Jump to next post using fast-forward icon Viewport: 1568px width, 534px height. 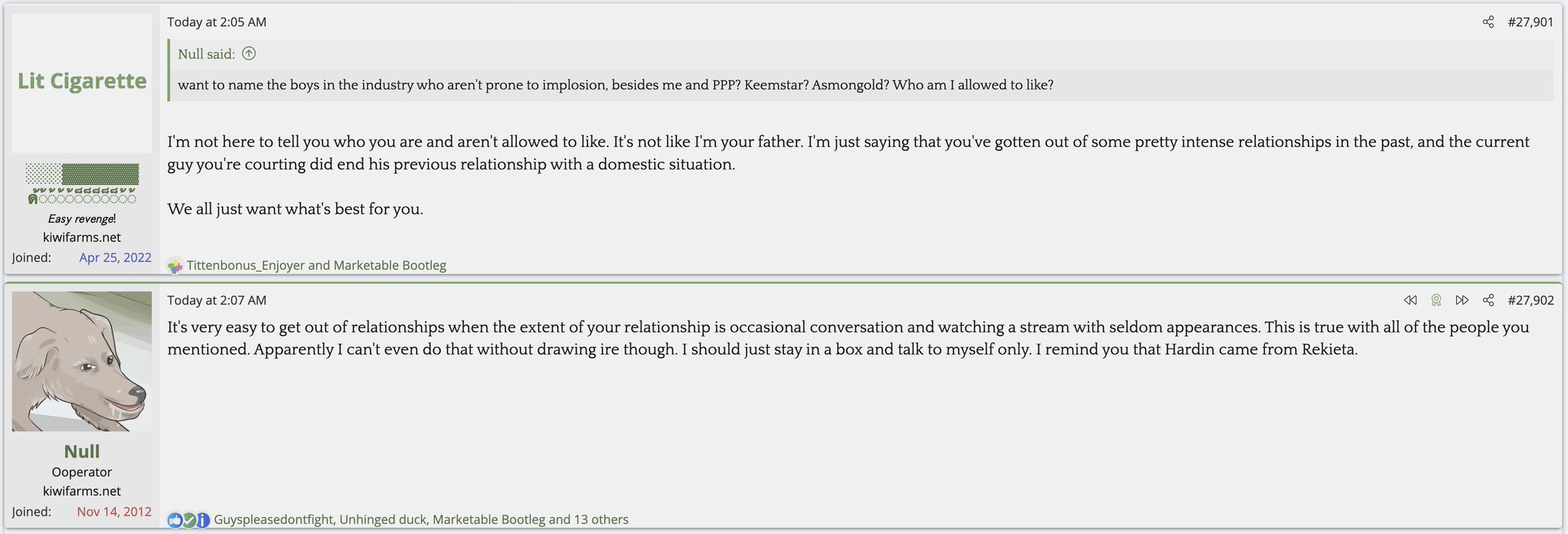1462,300
